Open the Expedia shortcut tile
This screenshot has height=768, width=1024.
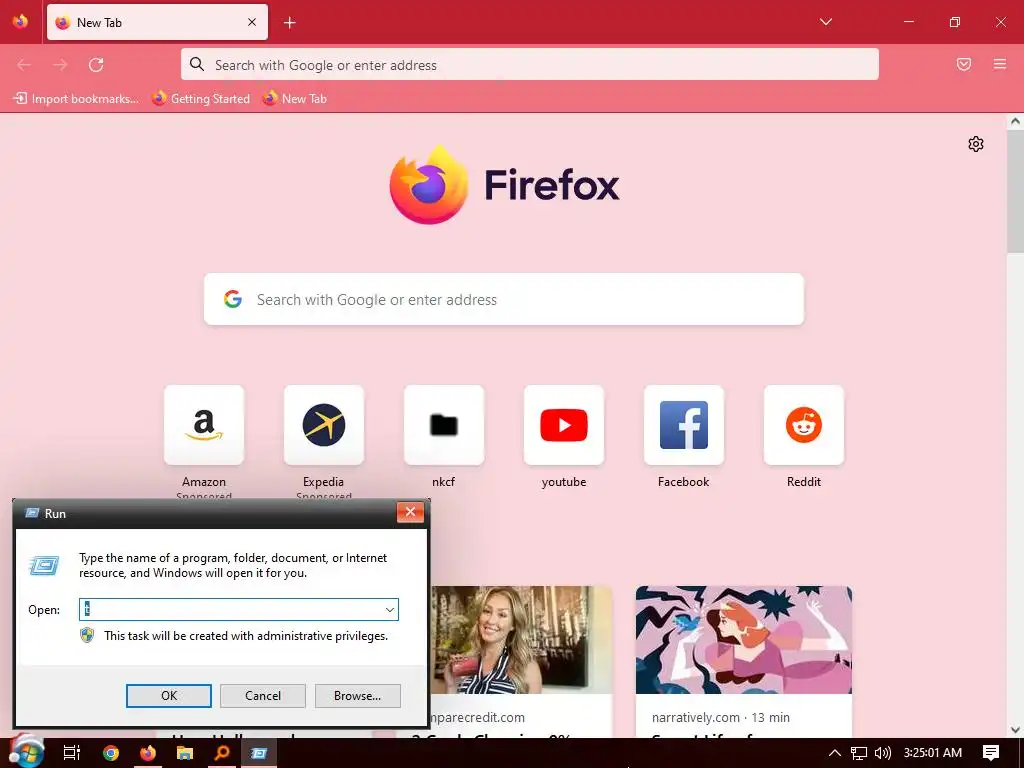[x=323, y=425]
